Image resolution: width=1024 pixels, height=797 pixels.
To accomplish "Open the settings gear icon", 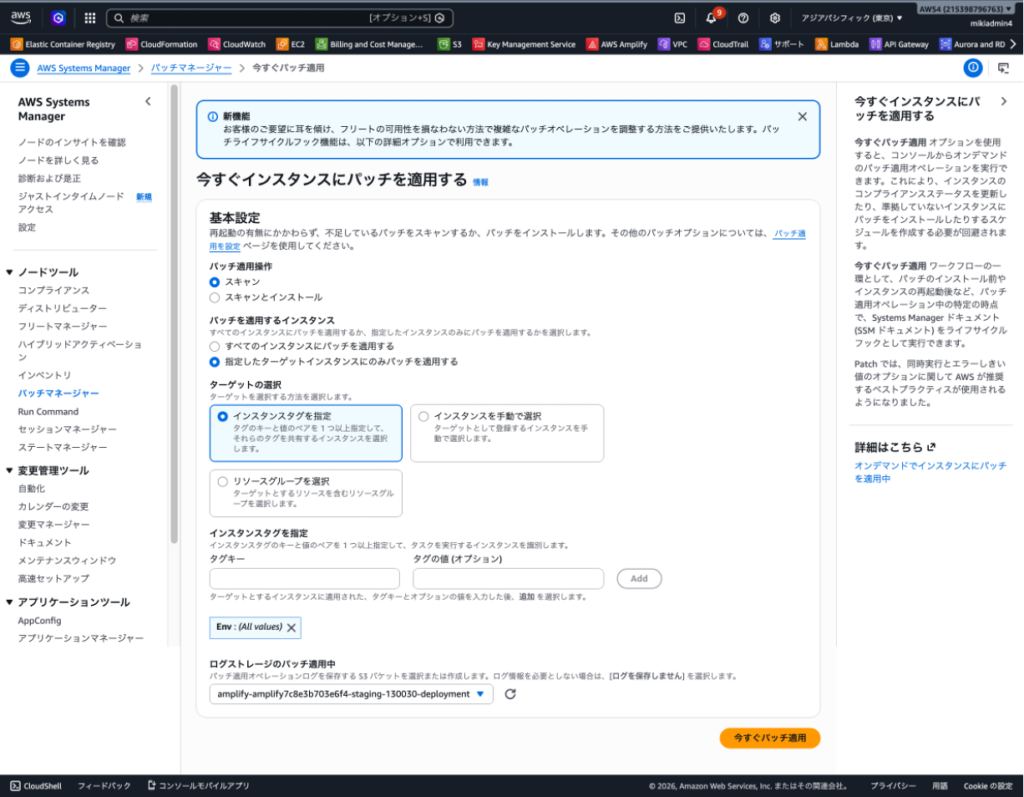I will (775, 18).
